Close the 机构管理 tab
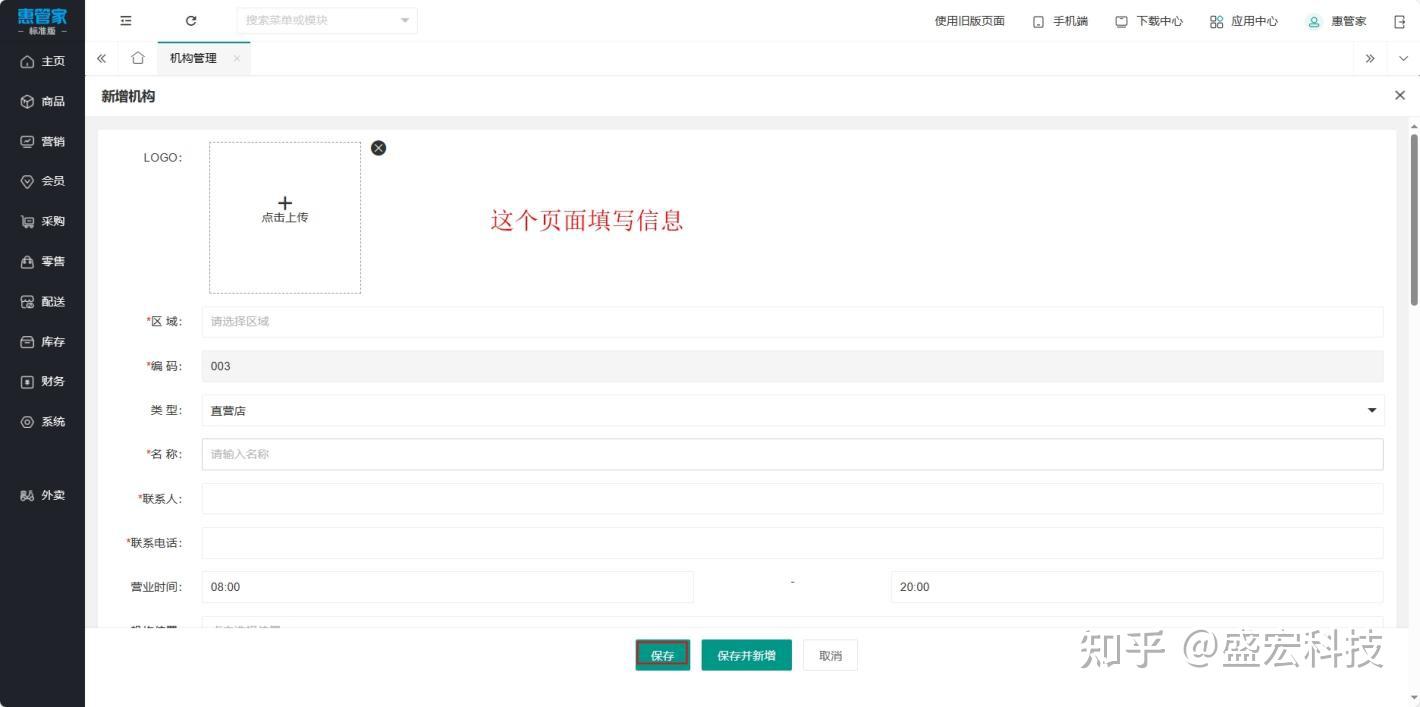Viewport: 1420px width, 707px height. tap(237, 58)
